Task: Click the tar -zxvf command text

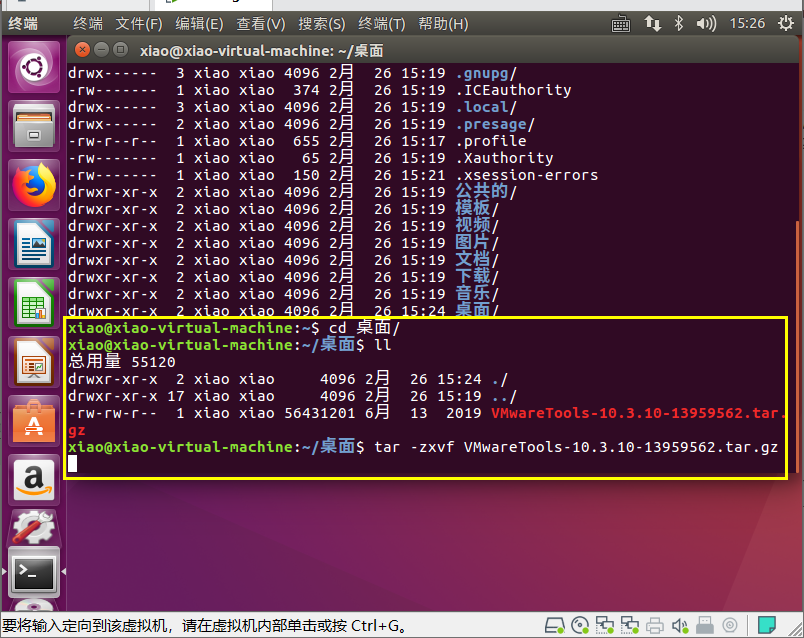Action: (x=576, y=447)
